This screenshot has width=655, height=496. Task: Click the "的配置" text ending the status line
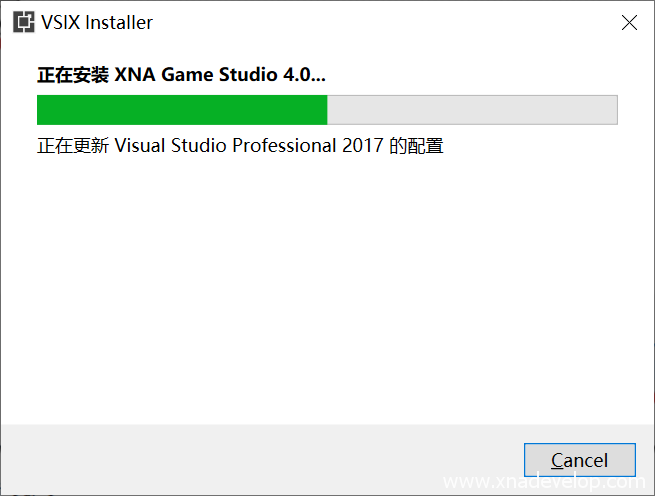coord(416,146)
